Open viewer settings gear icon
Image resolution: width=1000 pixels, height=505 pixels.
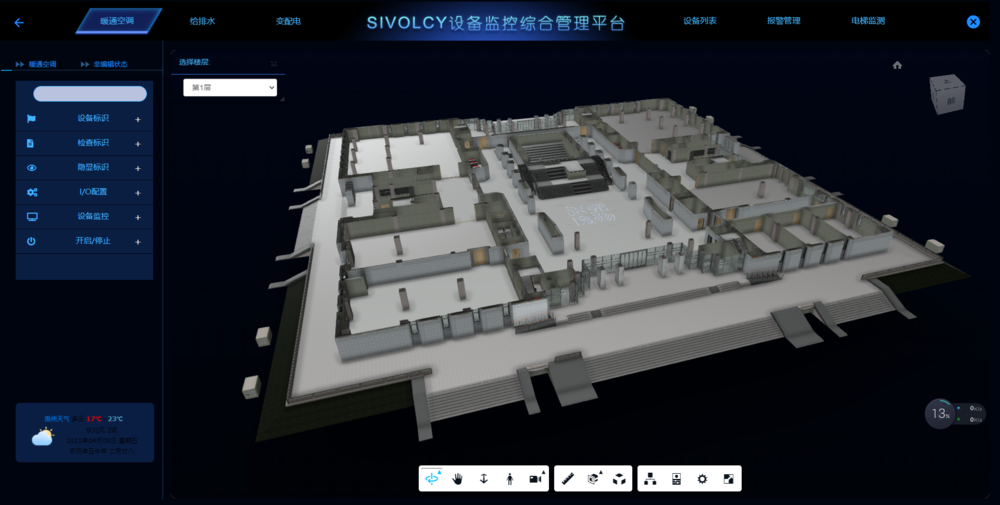pos(702,479)
